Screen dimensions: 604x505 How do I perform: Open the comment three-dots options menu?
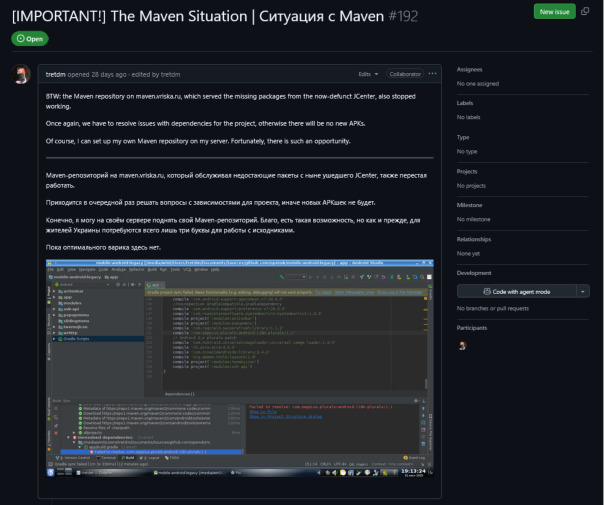point(432,74)
